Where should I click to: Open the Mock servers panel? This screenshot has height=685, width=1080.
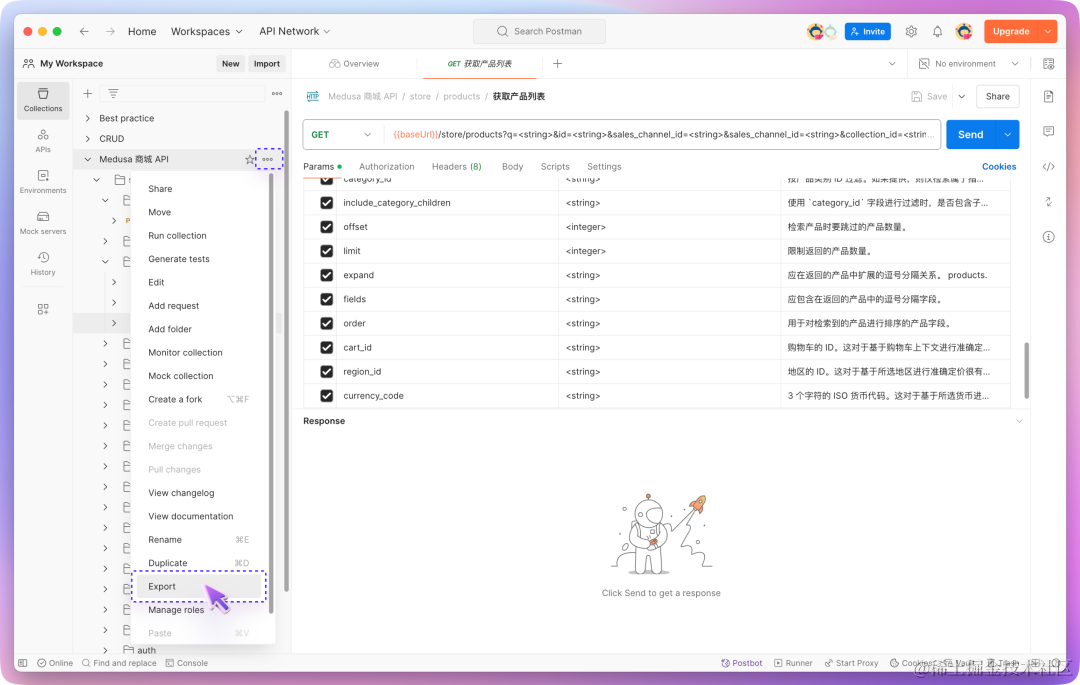click(43, 222)
